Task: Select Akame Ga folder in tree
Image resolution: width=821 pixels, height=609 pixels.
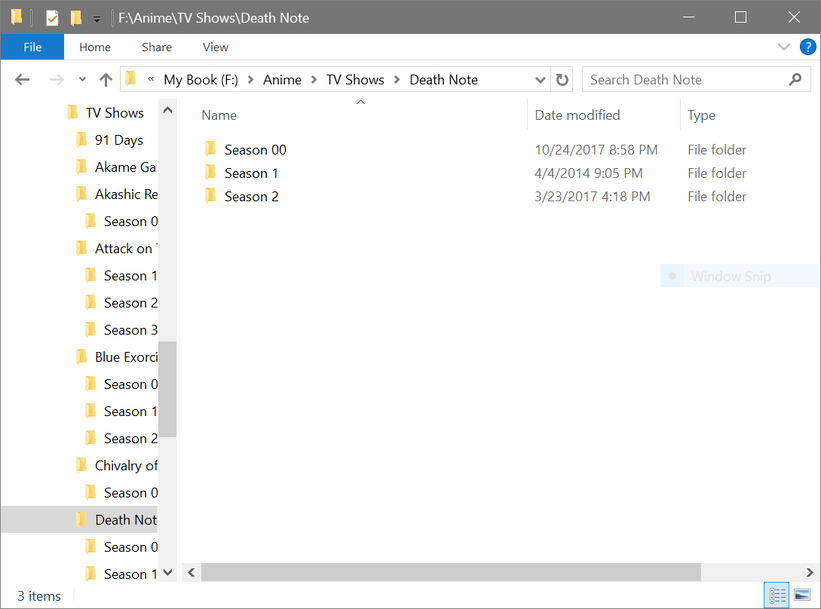Action: tap(126, 167)
